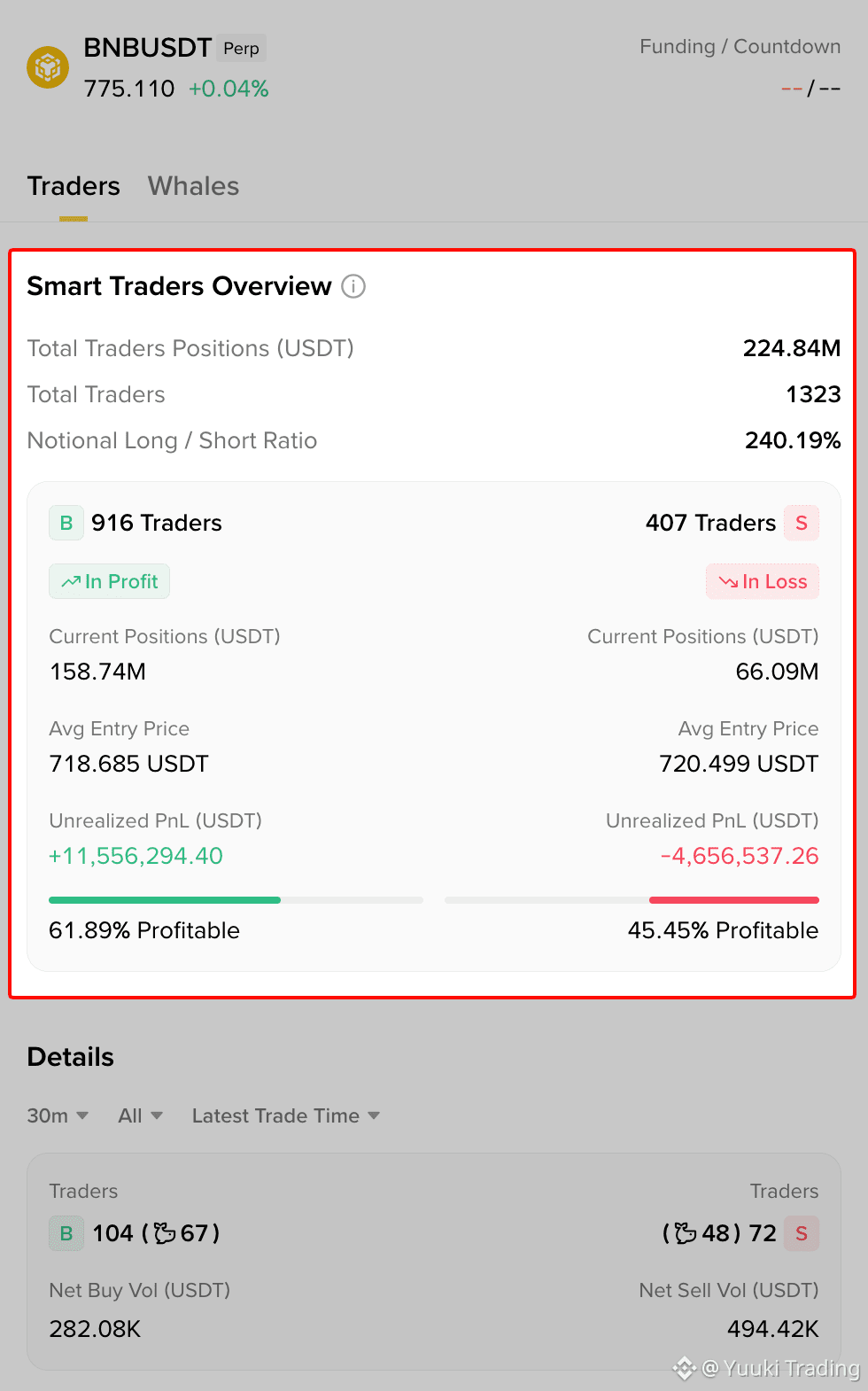Open the All filter dropdown
The height and width of the screenshot is (1391, 868).
141,1115
